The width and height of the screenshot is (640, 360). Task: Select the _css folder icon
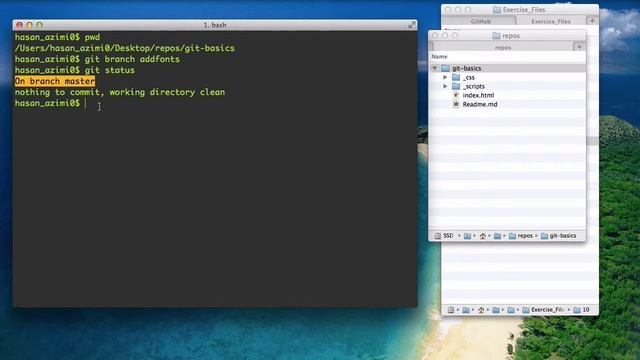(x=456, y=77)
